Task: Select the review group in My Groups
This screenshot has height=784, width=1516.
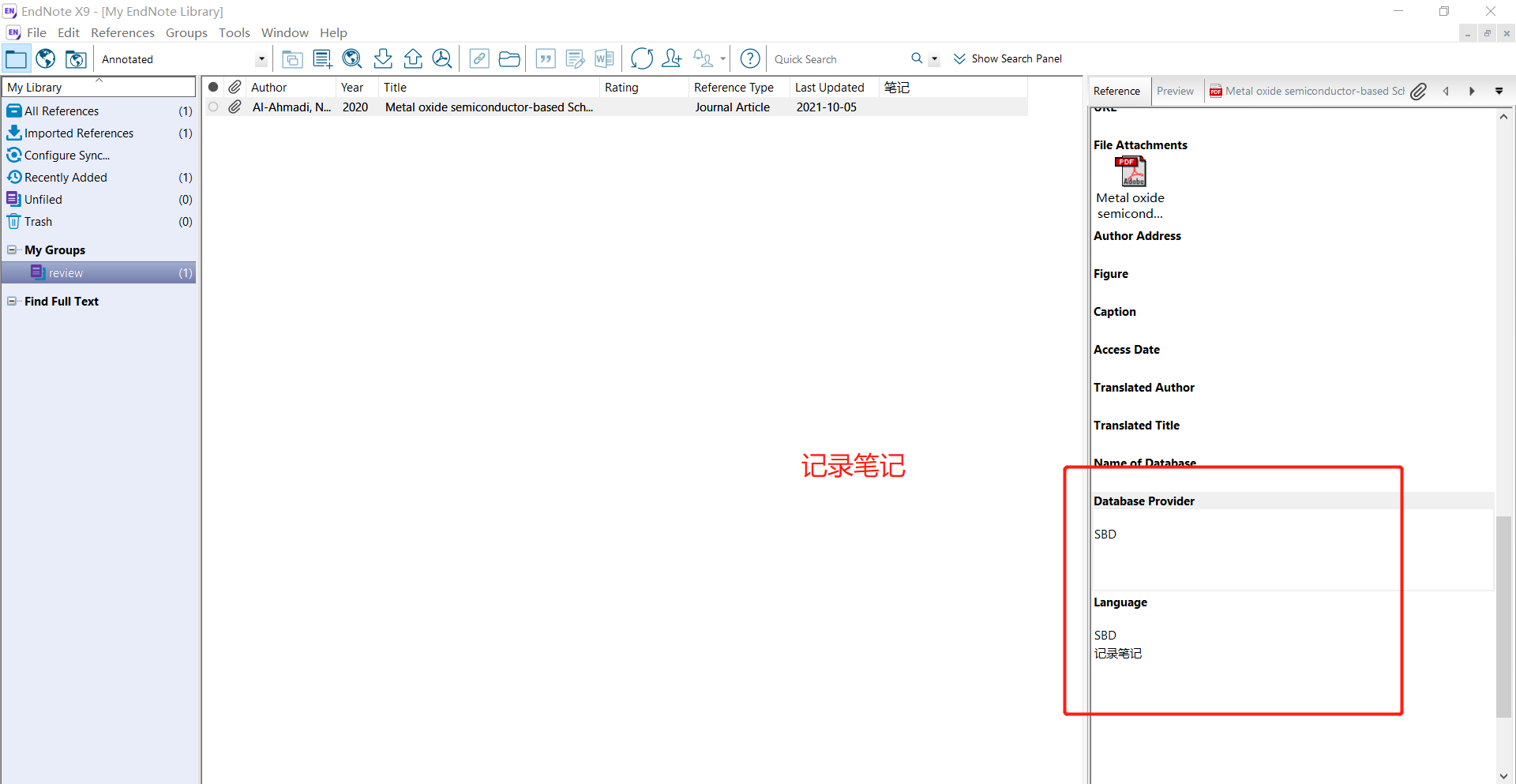Action: 66,272
